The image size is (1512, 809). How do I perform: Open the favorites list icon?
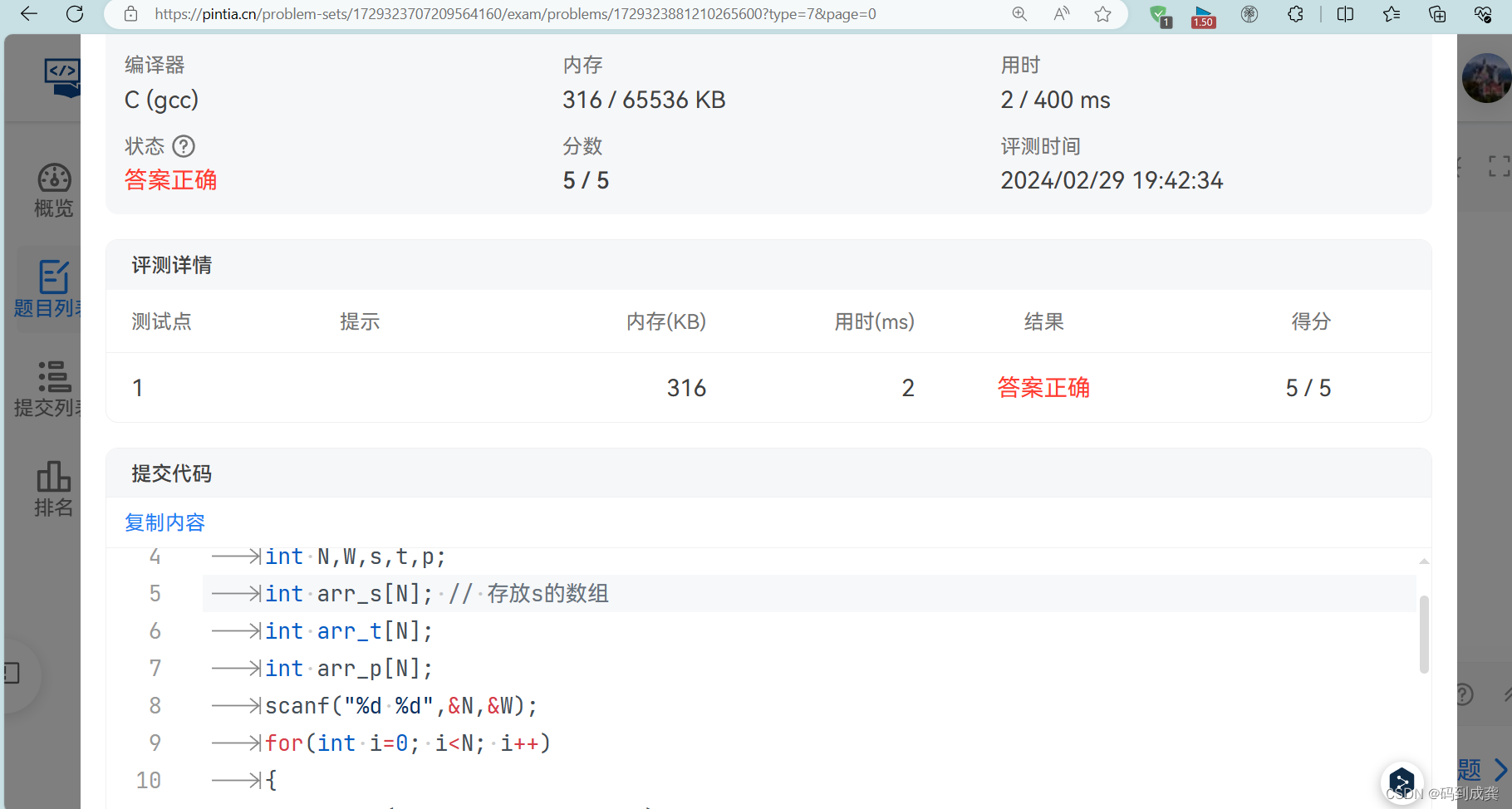1392,14
